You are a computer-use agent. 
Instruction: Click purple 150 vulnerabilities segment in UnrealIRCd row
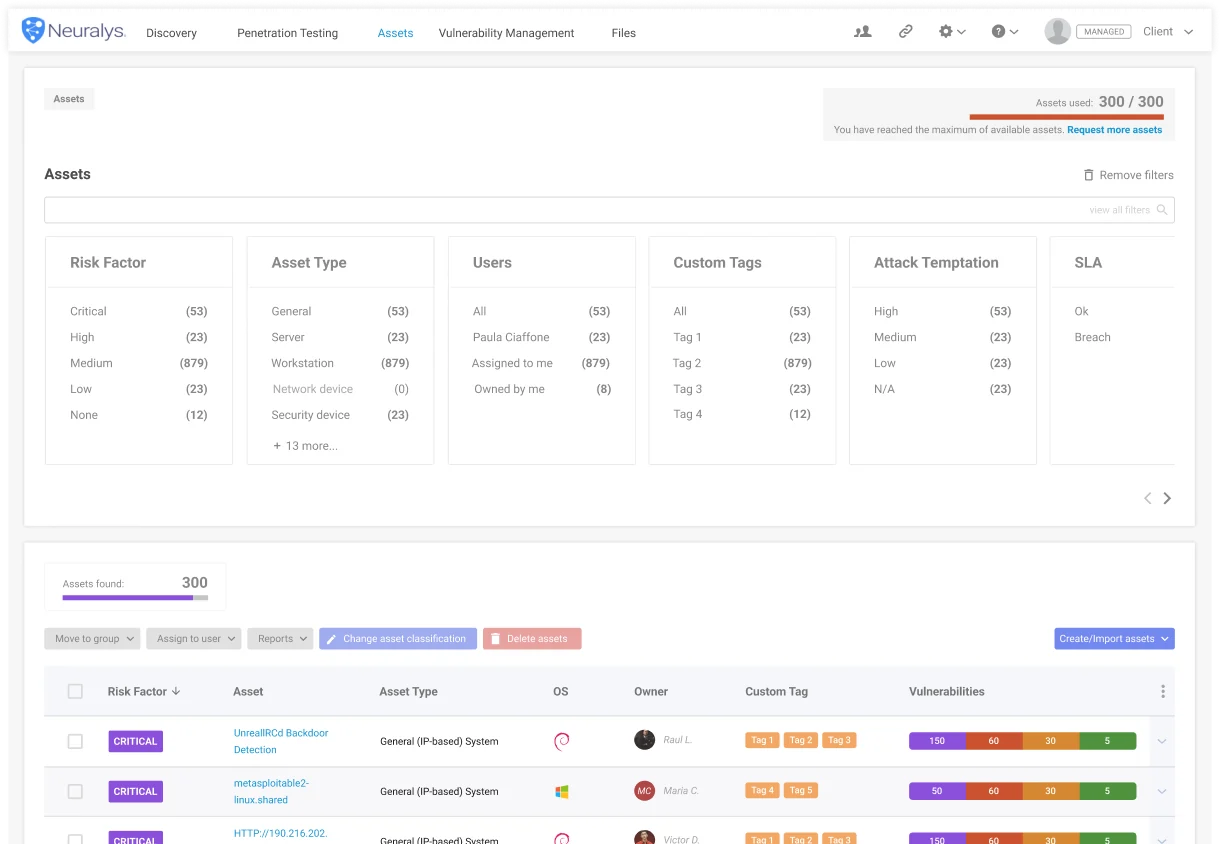(x=937, y=741)
